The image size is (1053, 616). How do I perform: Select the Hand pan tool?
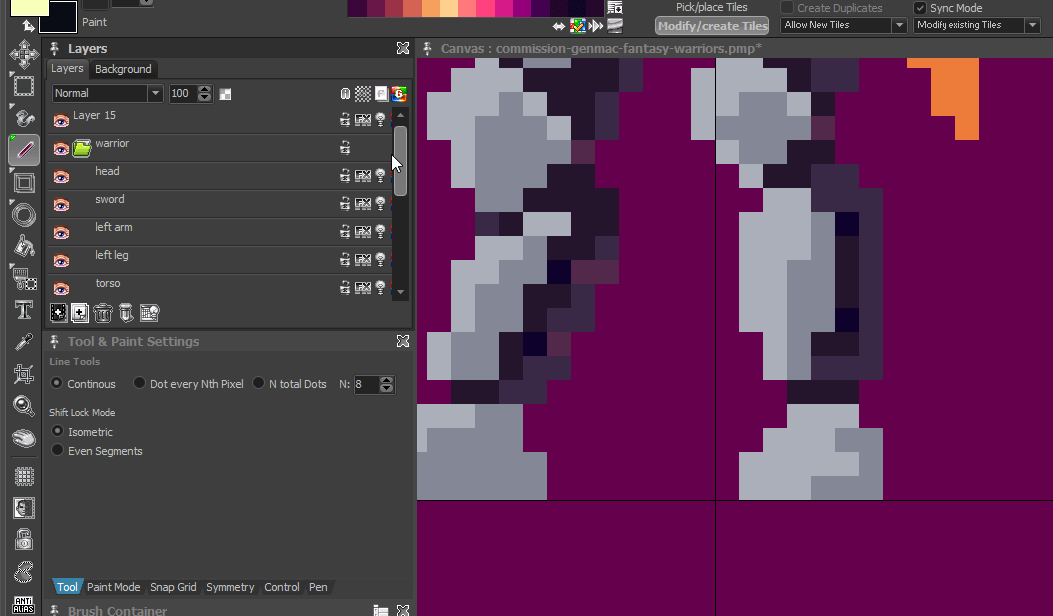point(24,438)
